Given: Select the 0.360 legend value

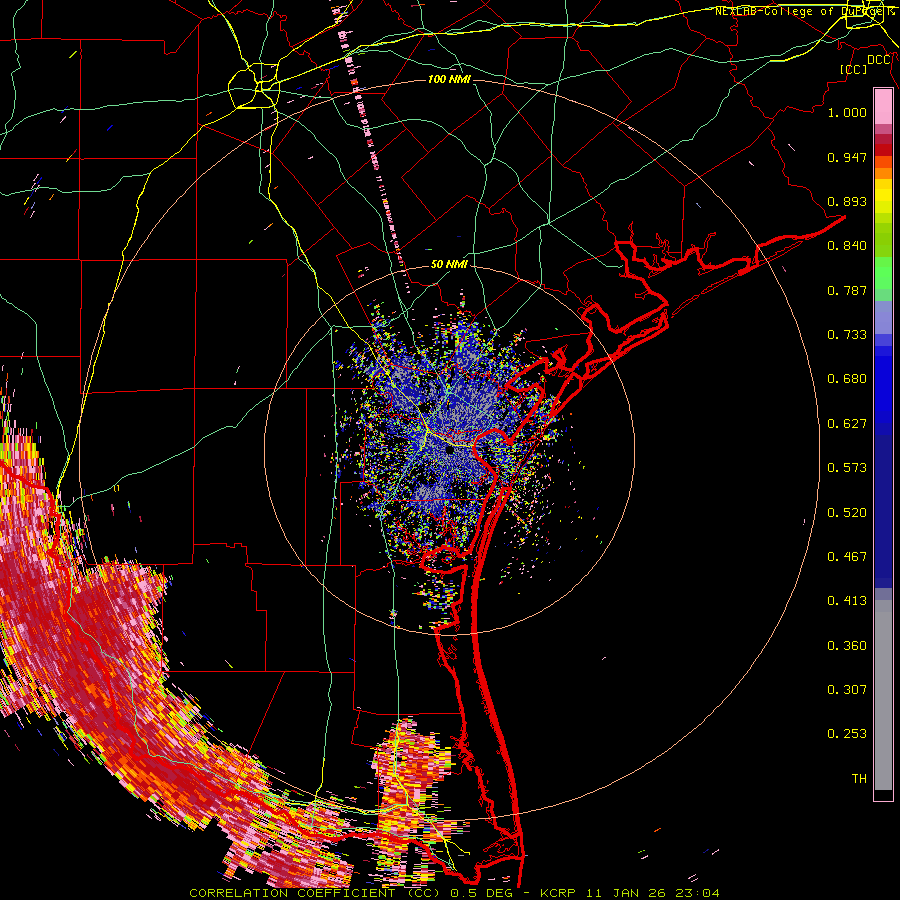Looking at the screenshot, I should 847,646.
